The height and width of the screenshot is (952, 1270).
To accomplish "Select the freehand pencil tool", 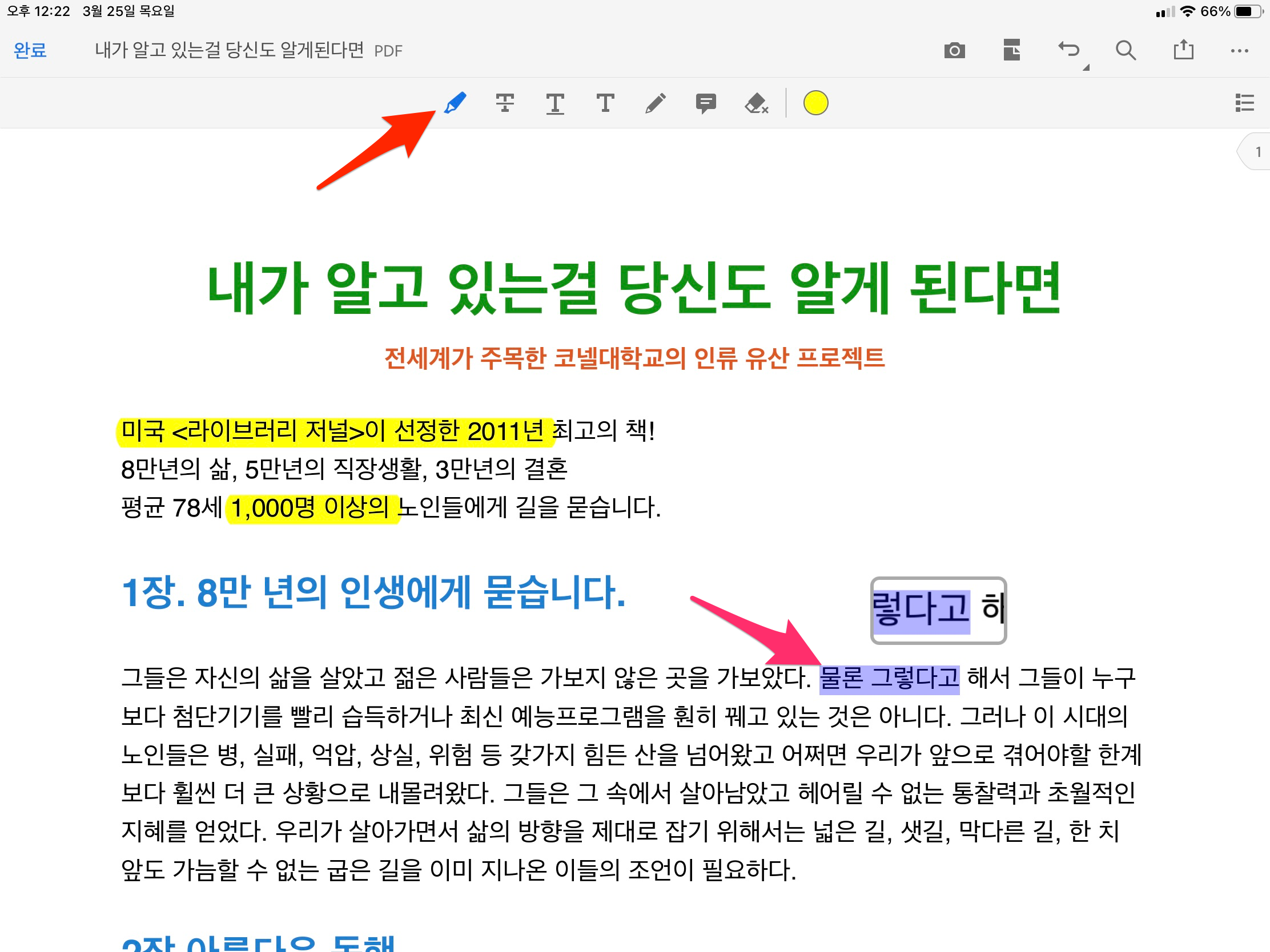I will tap(655, 104).
